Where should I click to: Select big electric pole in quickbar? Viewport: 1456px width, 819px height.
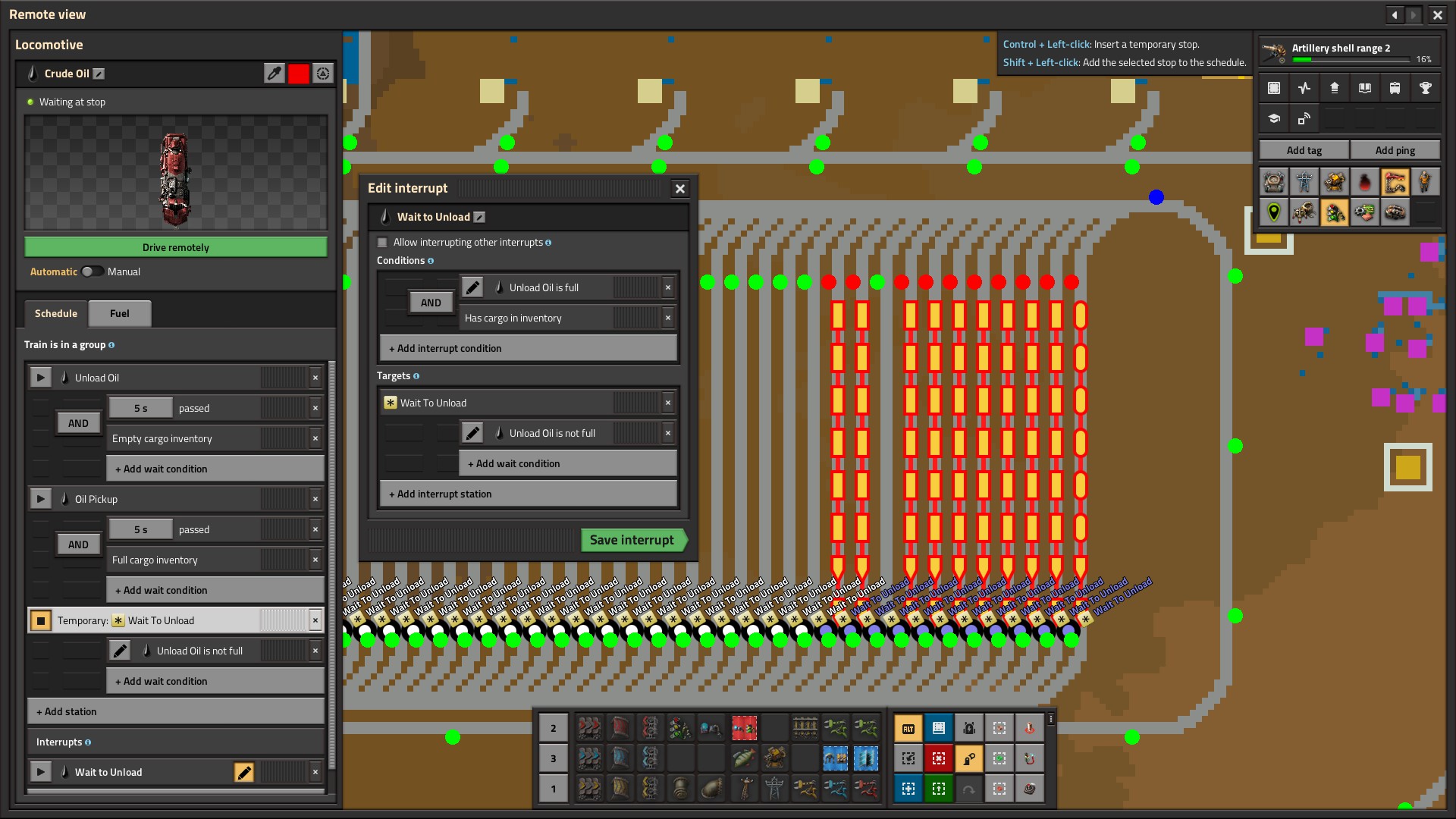[775, 789]
